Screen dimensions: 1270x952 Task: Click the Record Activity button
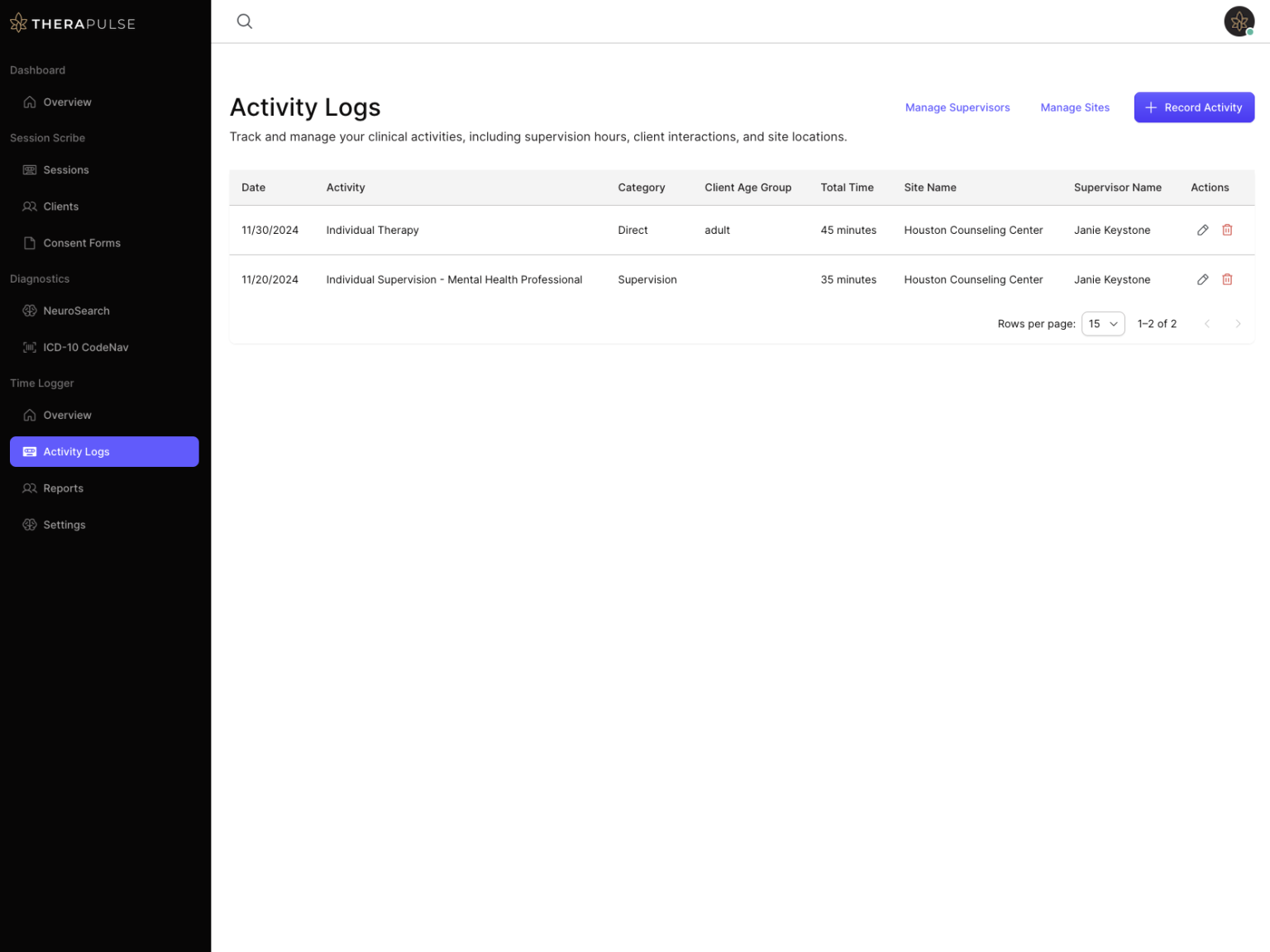1193,107
